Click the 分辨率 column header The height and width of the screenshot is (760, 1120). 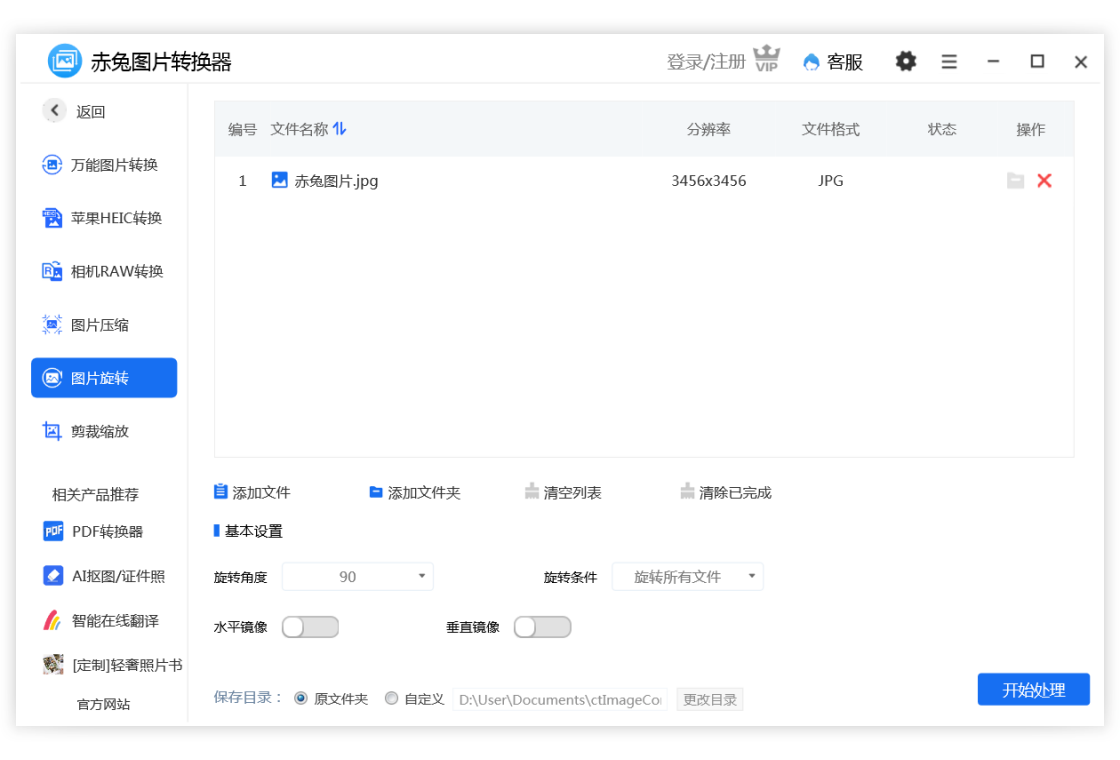709,129
